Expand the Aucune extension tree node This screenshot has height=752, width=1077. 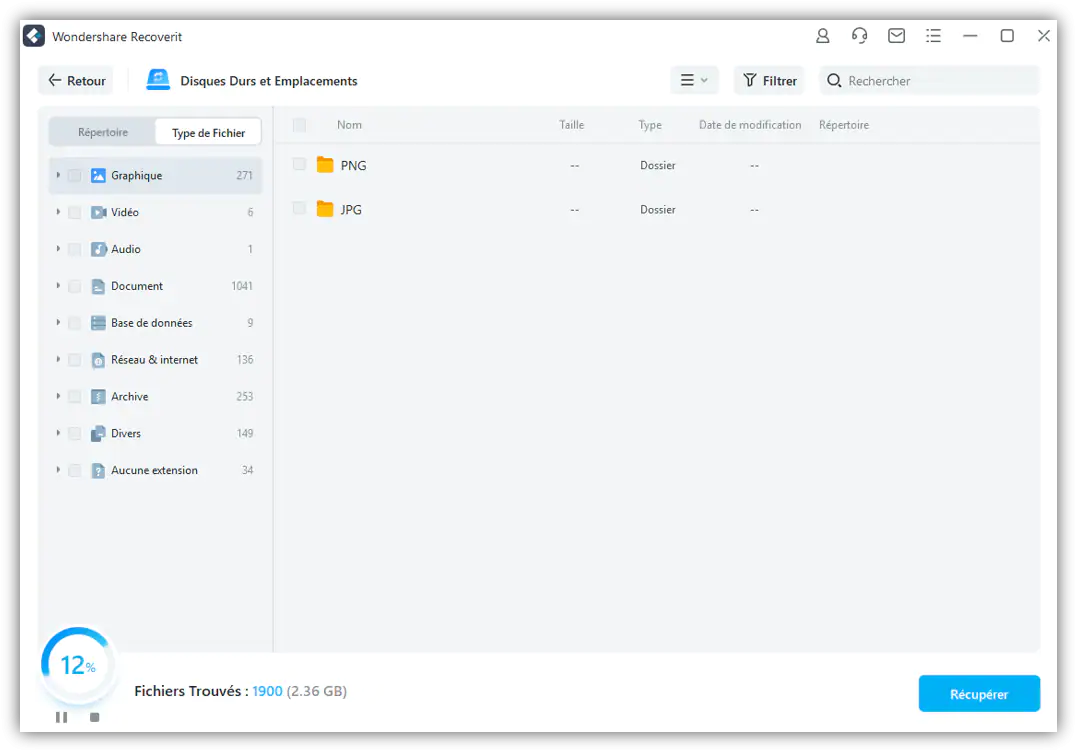(x=58, y=470)
